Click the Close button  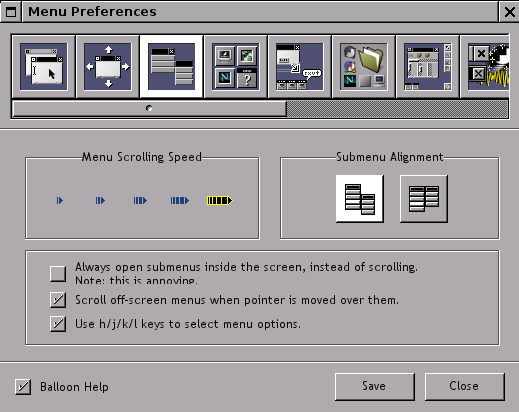coord(465,387)
